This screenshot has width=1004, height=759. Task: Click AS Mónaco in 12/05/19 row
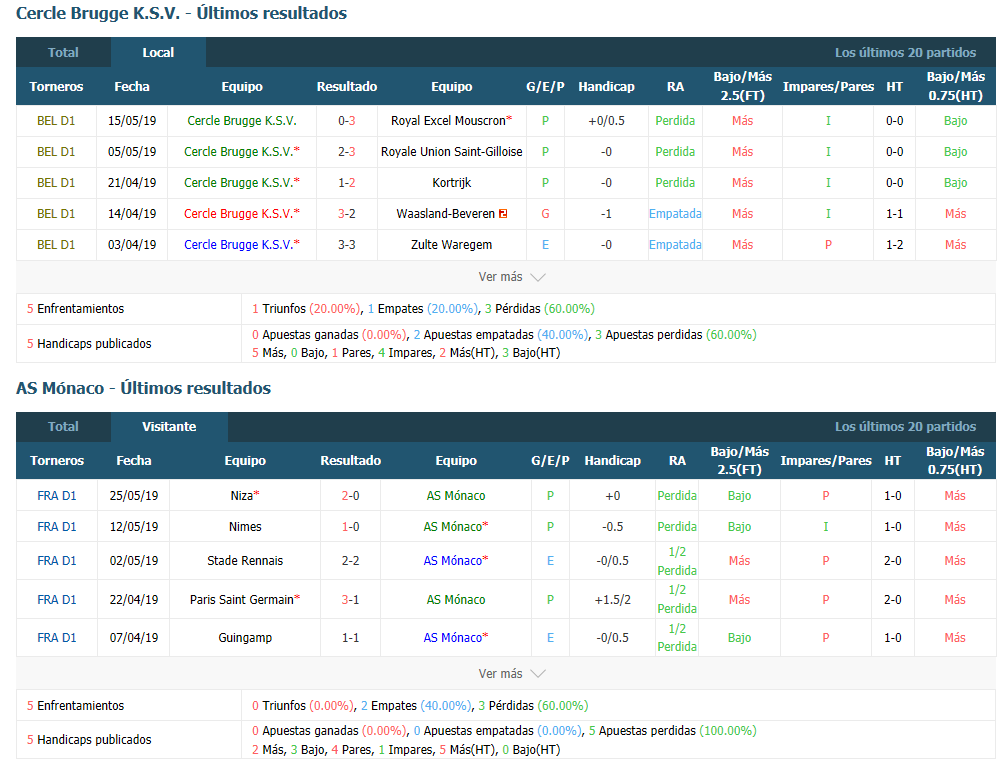pos(453,526)
